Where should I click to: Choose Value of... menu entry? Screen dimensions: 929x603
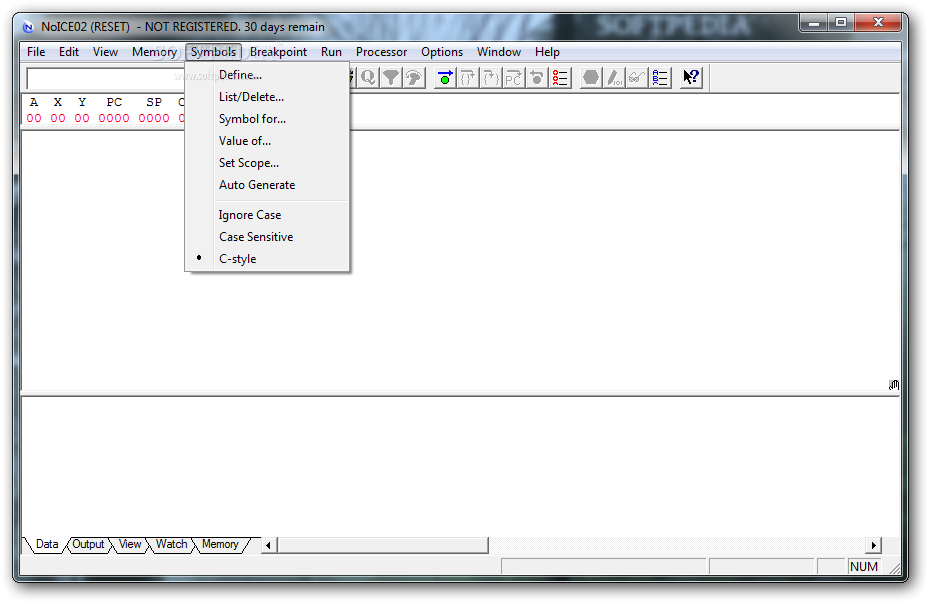pos(267,140)
